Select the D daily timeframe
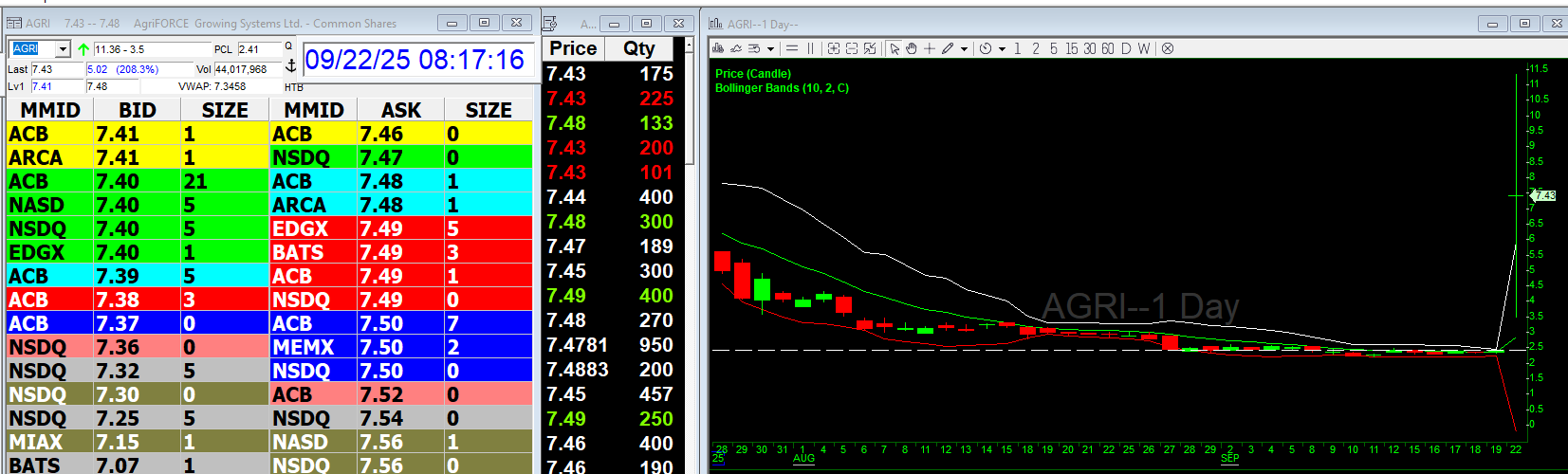The height and width of the screenshot is (474, 1568). coord(1126,48)
